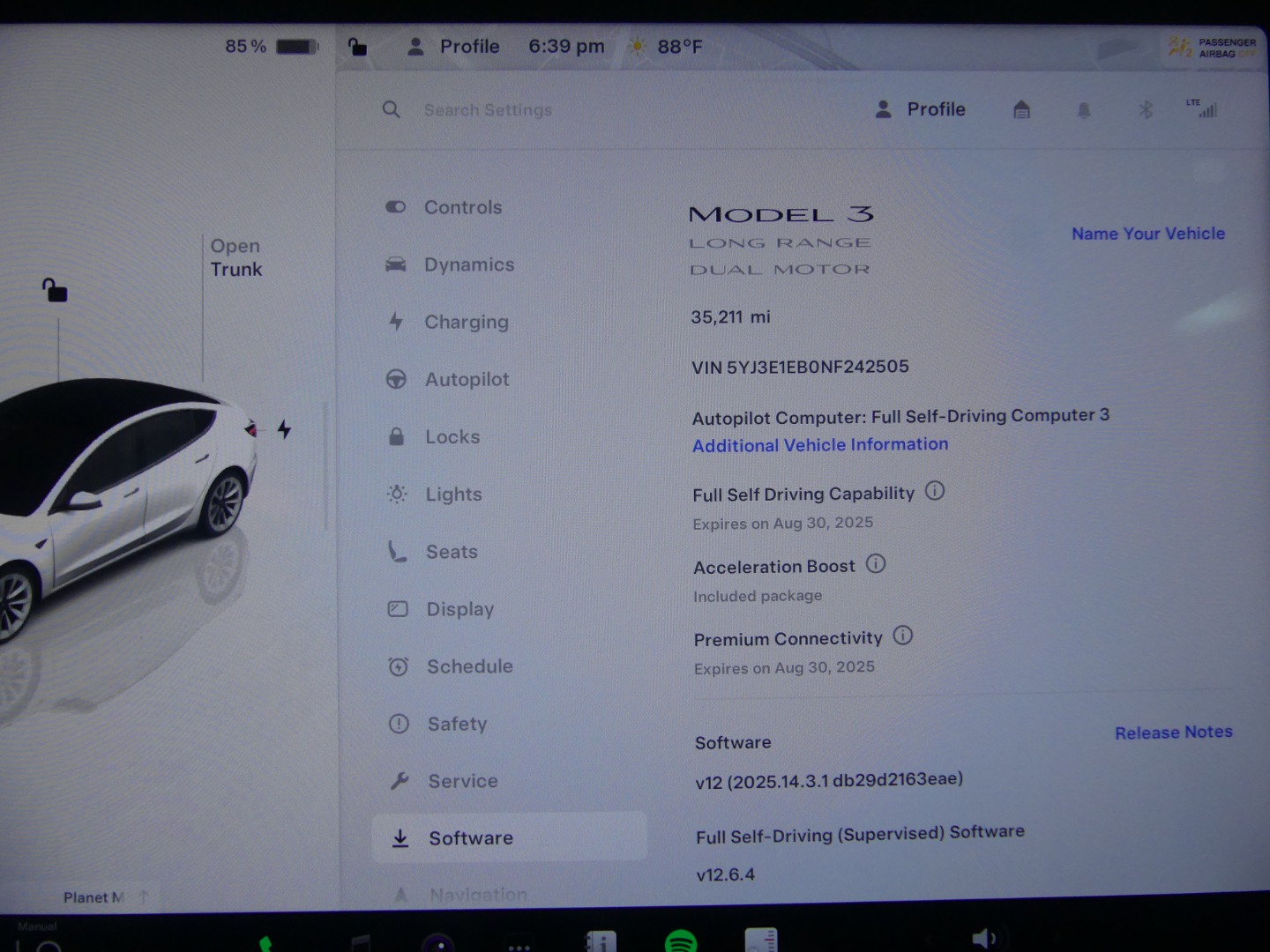Show info for Full Self Driving Capability
The image size is (1270, 952).
(x=935, y=491)
